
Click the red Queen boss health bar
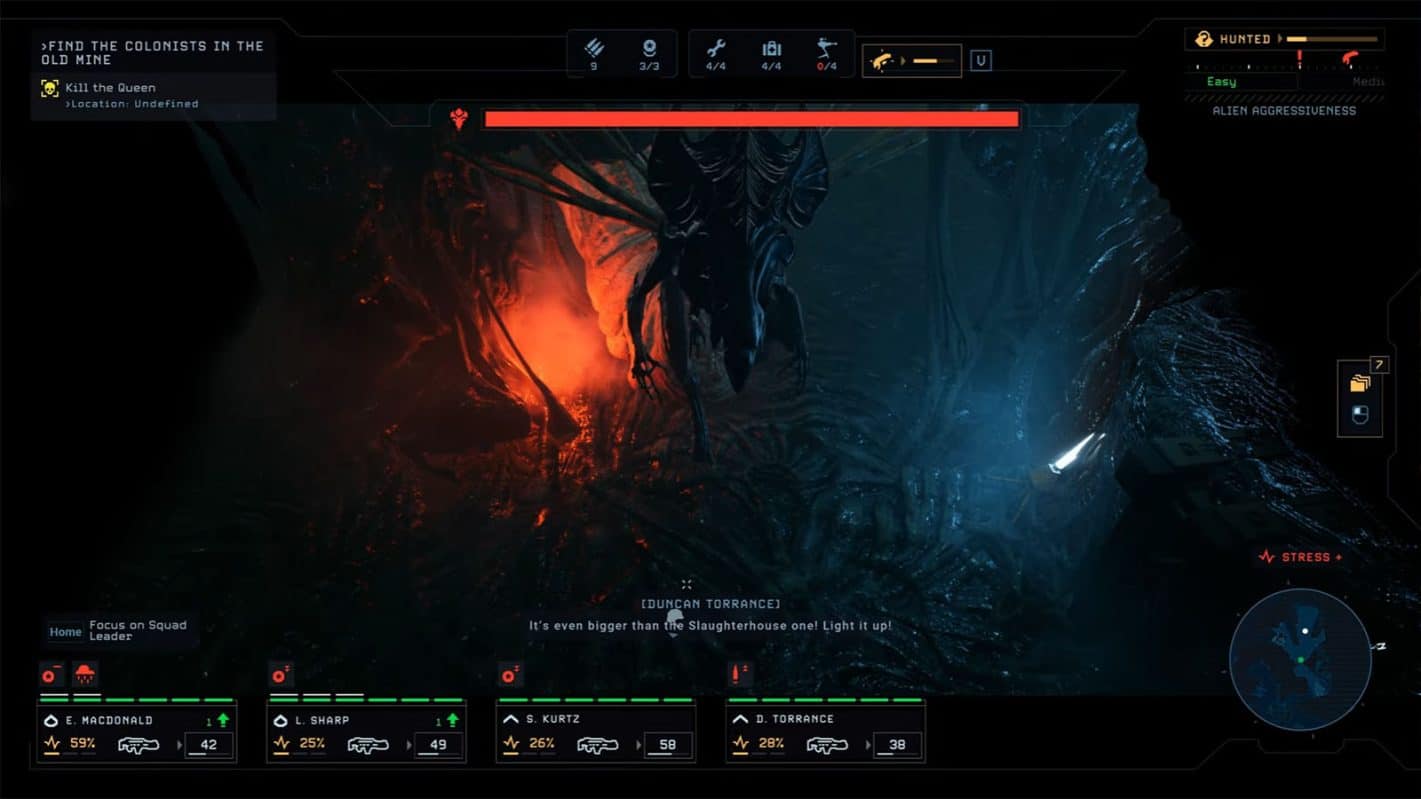[752, 119]
